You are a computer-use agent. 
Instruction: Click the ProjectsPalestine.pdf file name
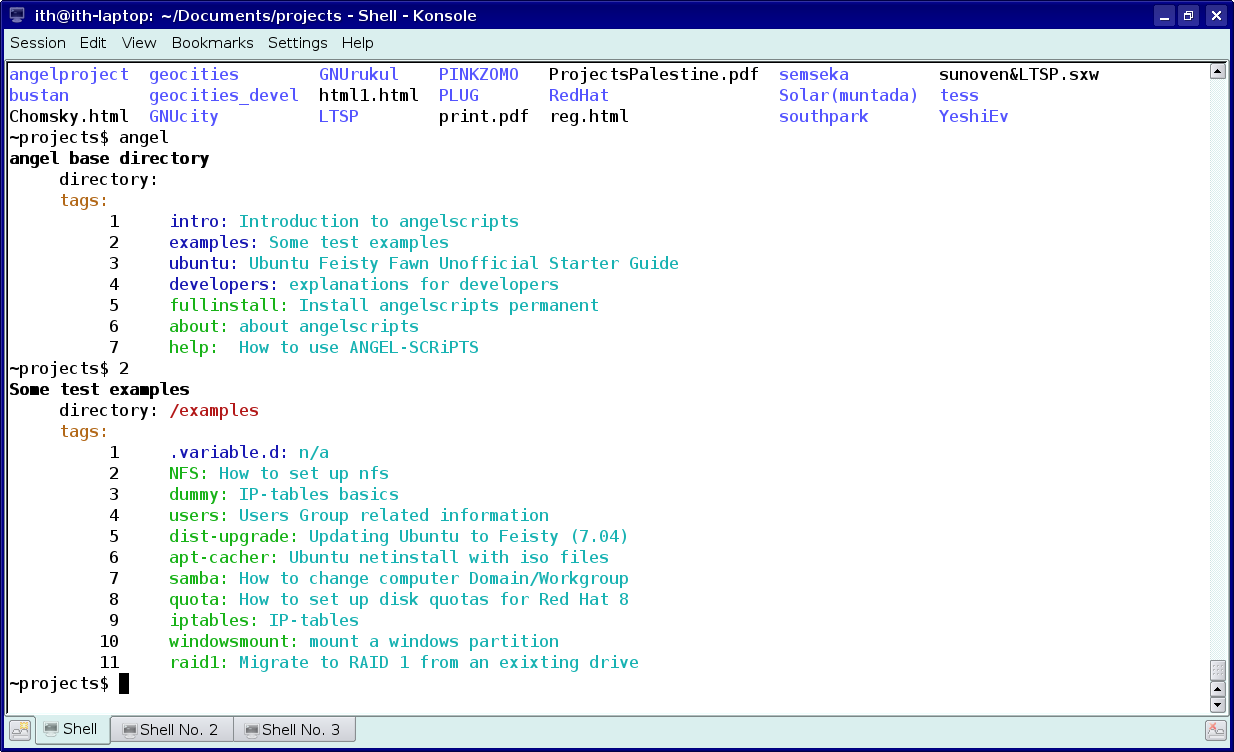pyautogui.click(x=654, y=74)
